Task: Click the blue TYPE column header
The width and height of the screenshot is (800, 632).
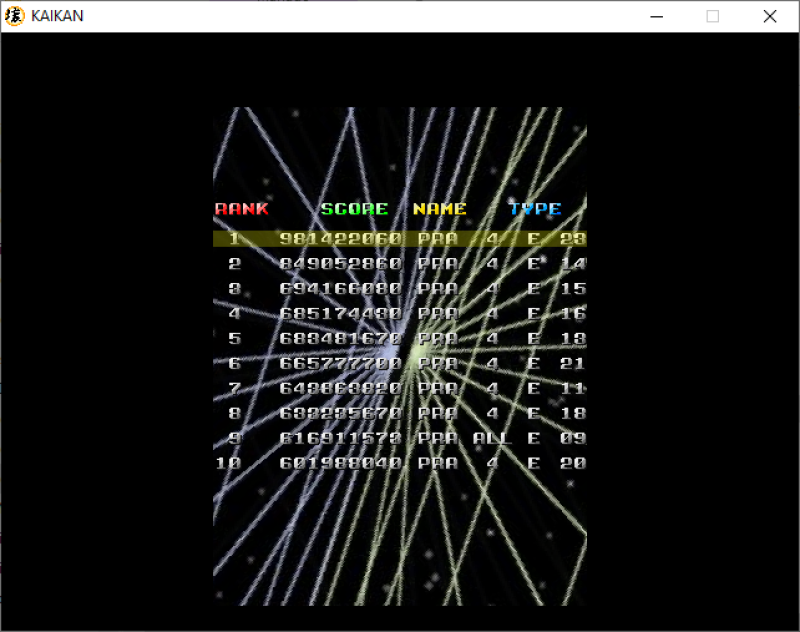Action: 535,209
